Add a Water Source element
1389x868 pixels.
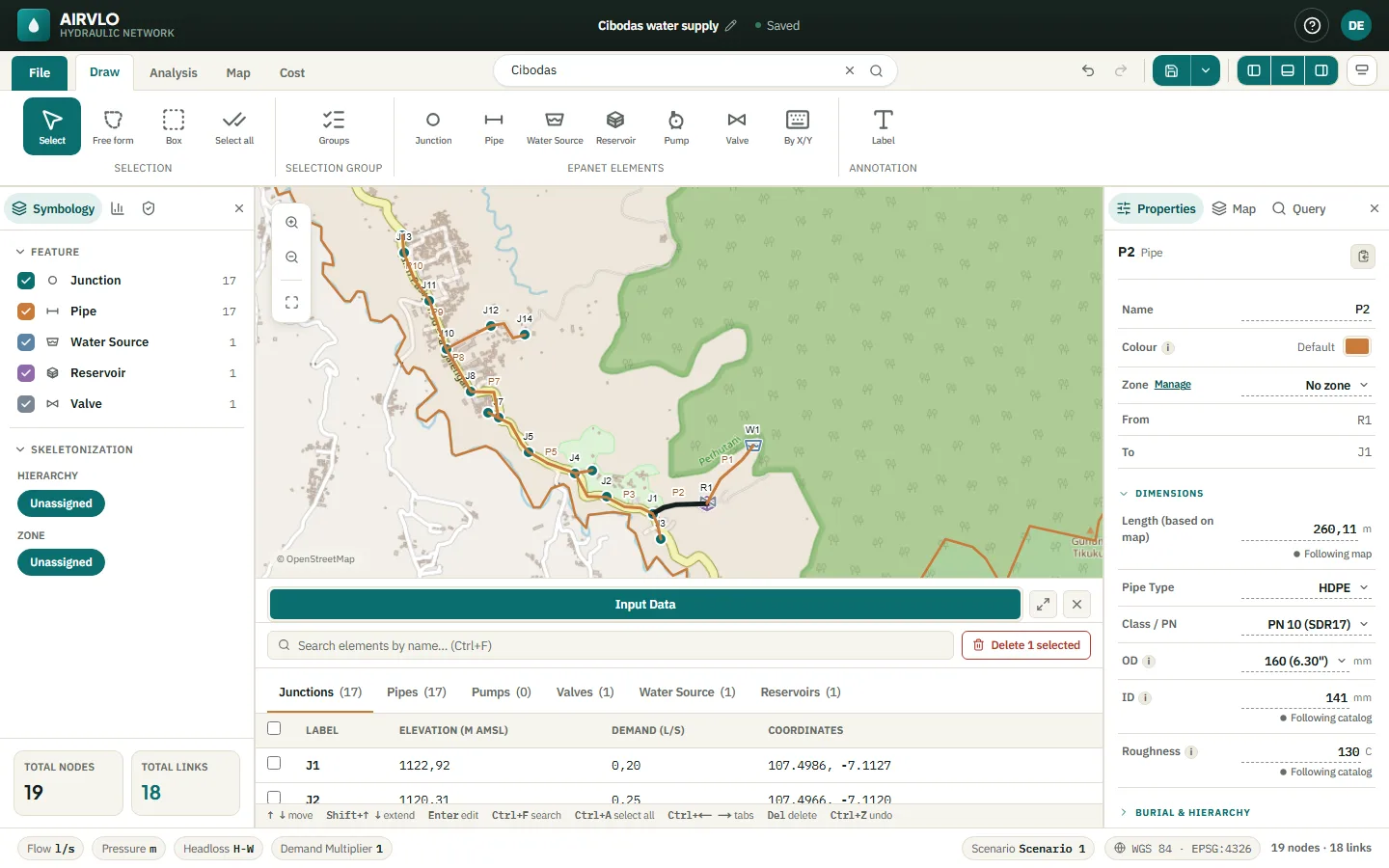pyautogui.click(x=555, y=126)
